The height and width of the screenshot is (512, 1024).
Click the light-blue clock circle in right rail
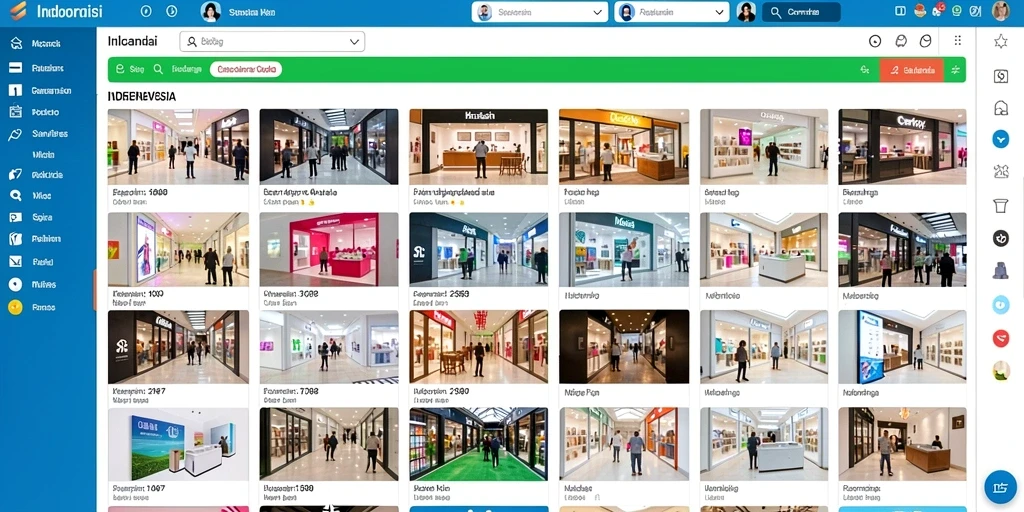(x=1000, y=304)
